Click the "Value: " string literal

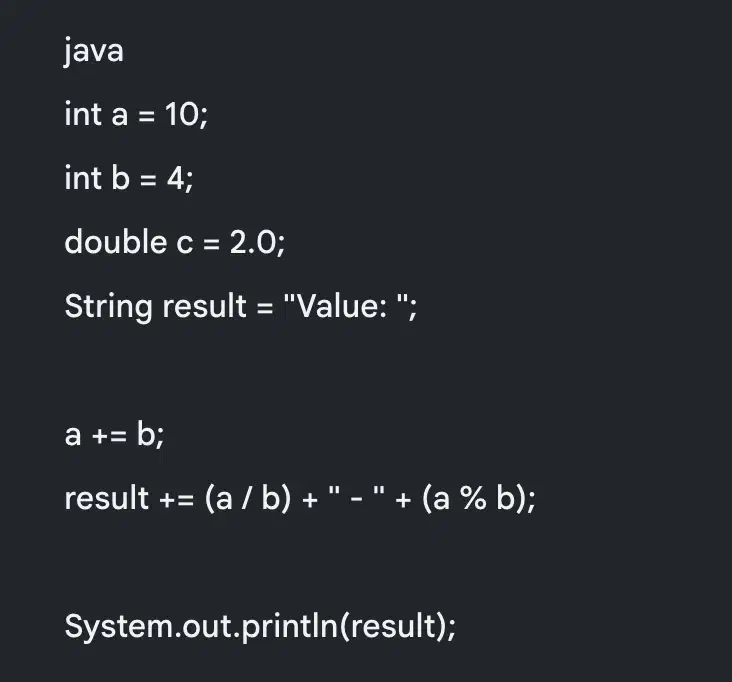coord(346,306)
